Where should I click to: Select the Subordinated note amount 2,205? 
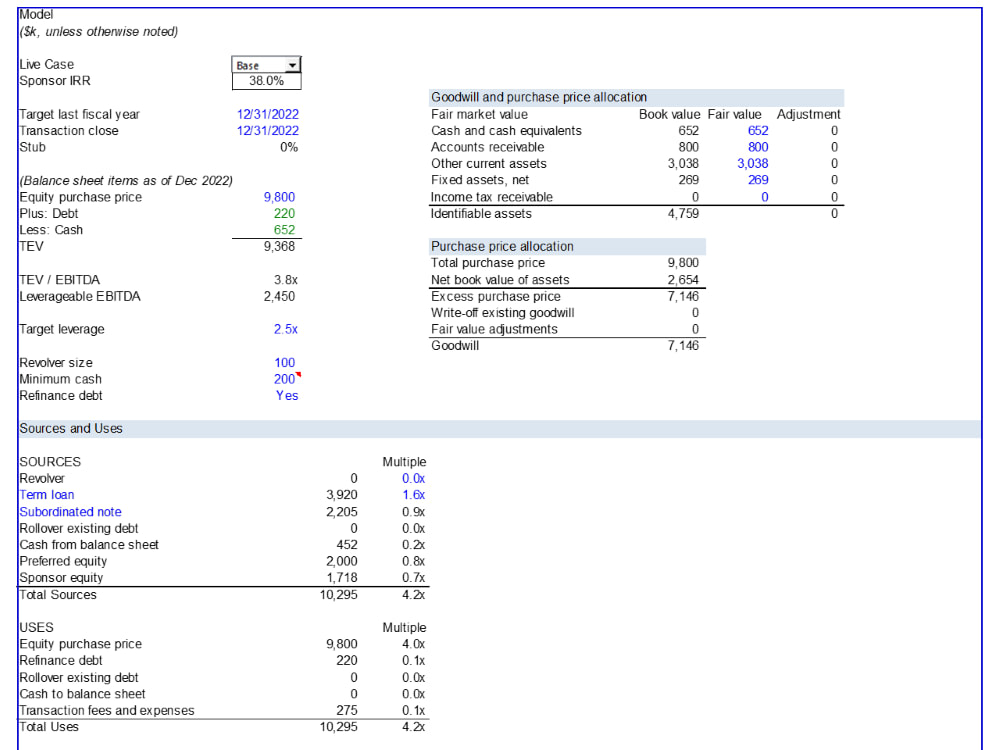point(342,512)
